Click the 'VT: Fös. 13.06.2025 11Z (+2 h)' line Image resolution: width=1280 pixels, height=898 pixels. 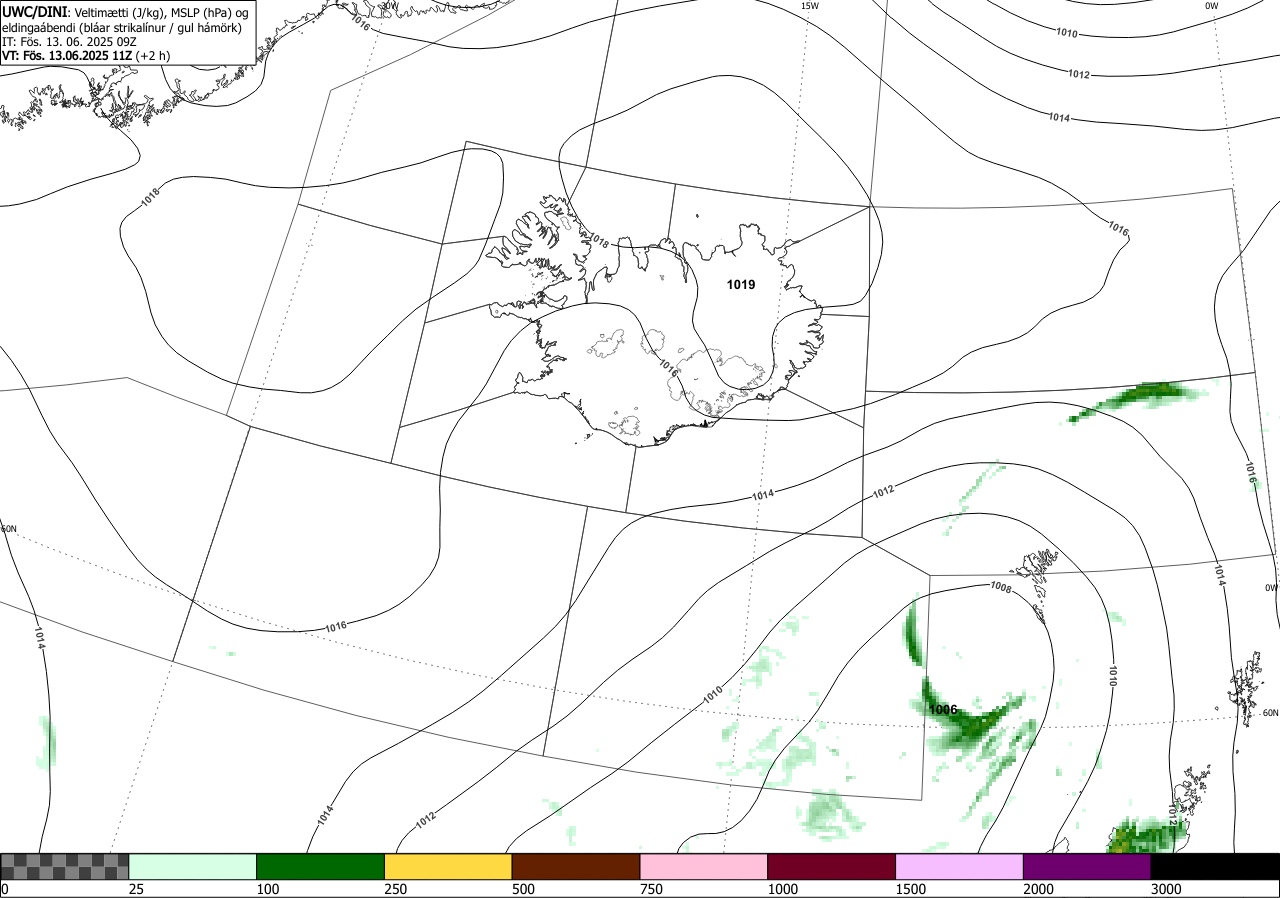[x=86, y=56]
